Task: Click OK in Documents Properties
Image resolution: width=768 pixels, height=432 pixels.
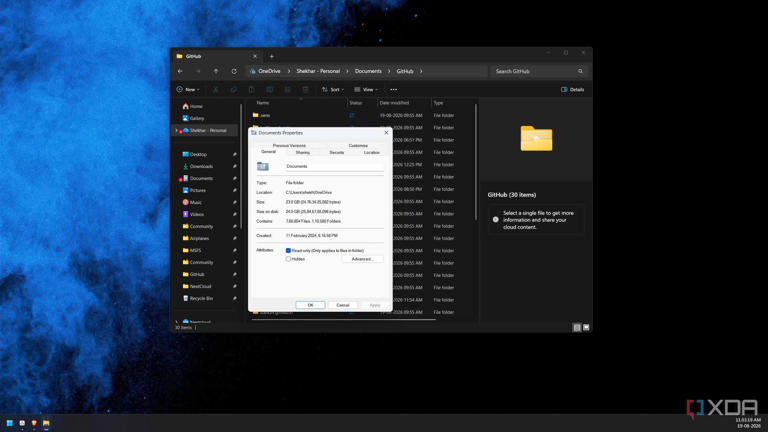Action: tap(310, 305)
